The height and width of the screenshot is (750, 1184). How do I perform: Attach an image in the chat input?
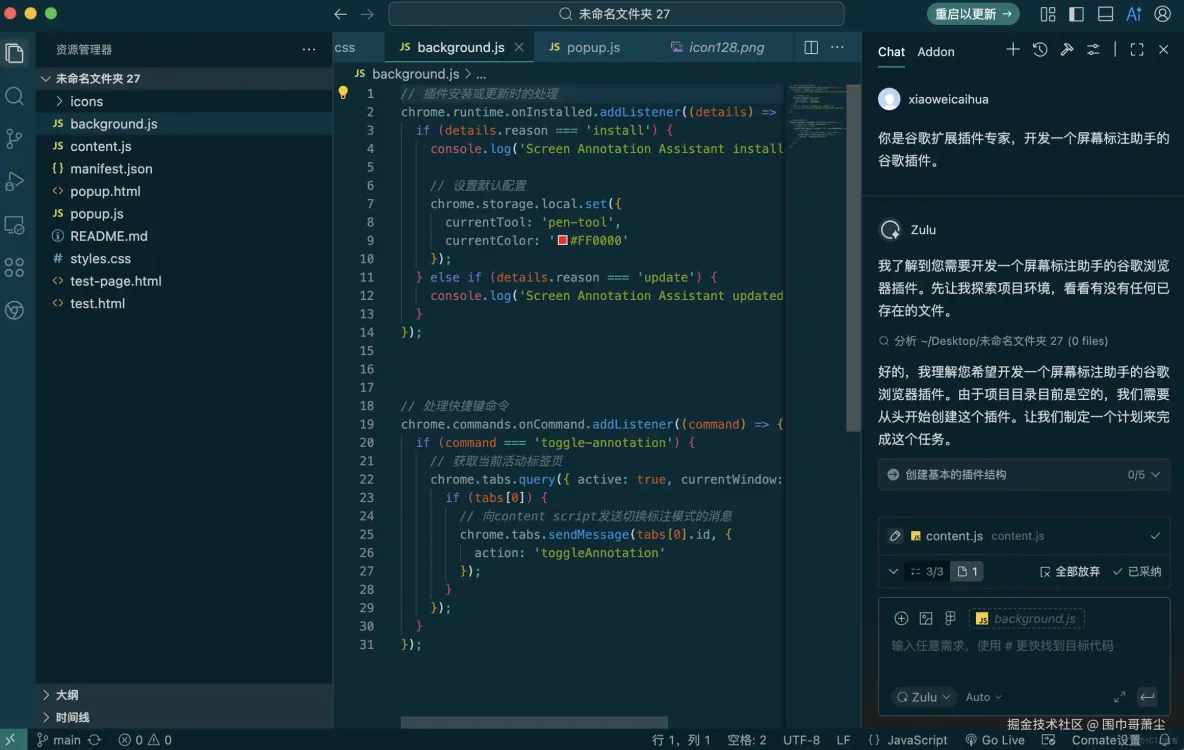click(x=925, y=618)
